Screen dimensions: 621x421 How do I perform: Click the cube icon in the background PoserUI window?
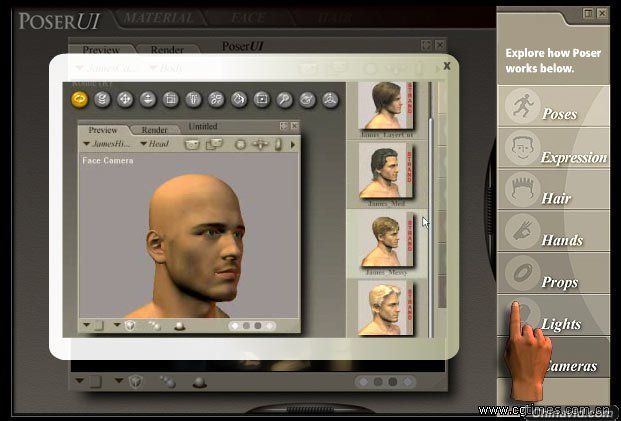pos(136,382)
